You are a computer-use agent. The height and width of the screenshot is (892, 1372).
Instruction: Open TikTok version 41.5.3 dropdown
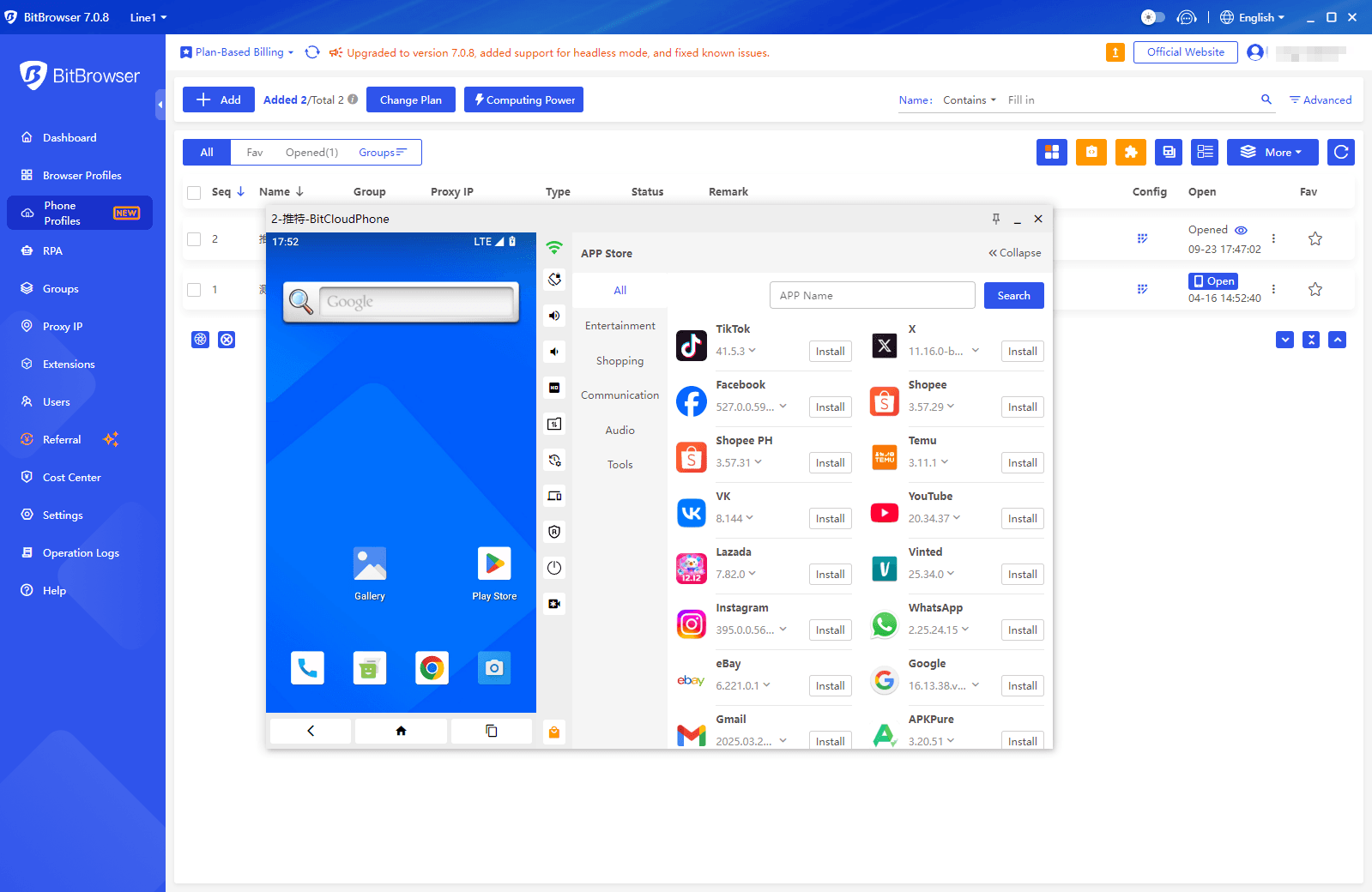(x=736, y=351)
